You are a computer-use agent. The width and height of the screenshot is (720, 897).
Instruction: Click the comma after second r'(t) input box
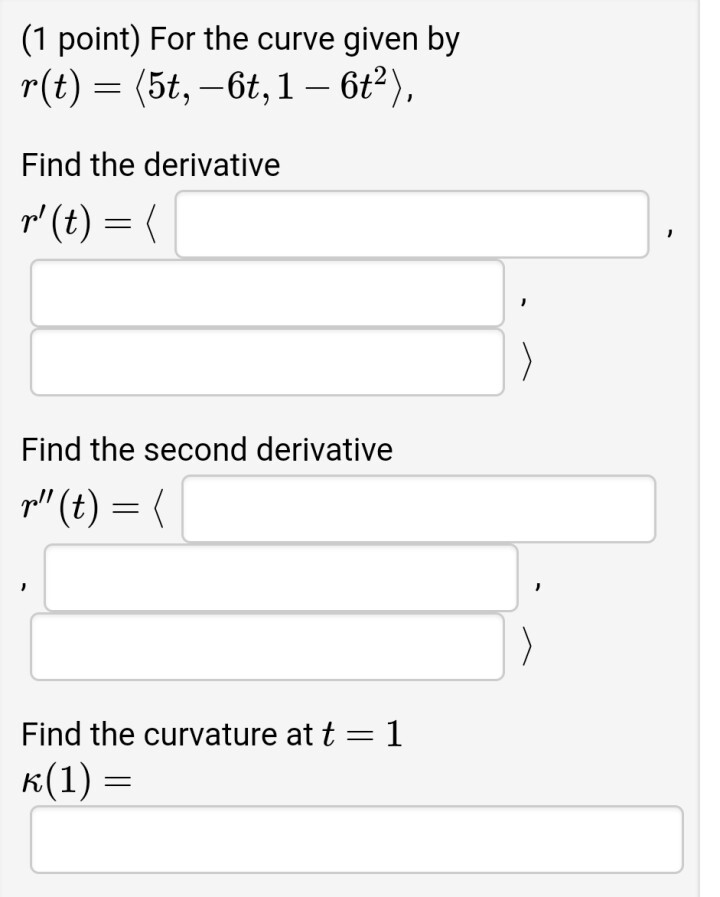tap(523, 301)
